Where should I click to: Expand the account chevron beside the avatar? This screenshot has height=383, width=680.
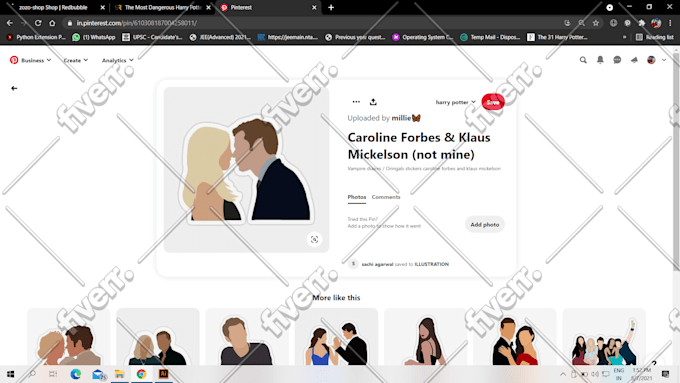(664, 60)
